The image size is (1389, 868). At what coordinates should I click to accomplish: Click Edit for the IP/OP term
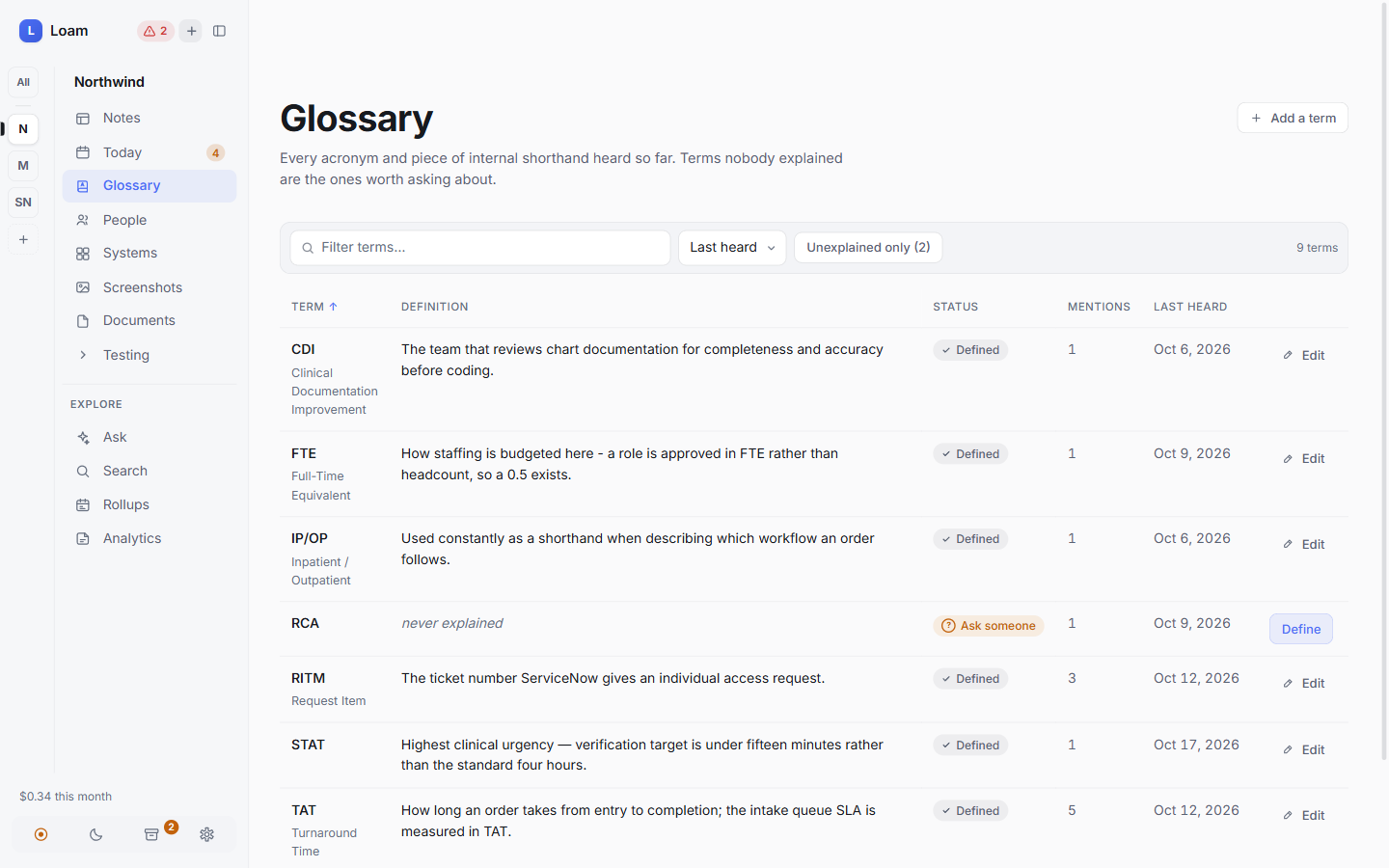tap(1303, 545)
